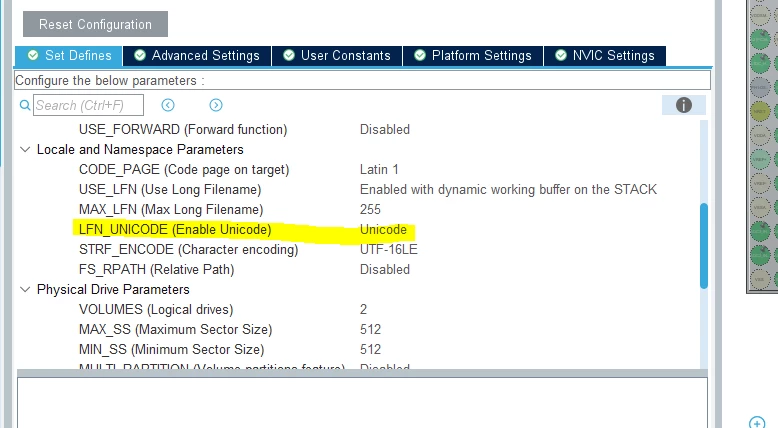Focus the Search (Ctrl+F) field
The image size is (778, 428).
point(88,105)
